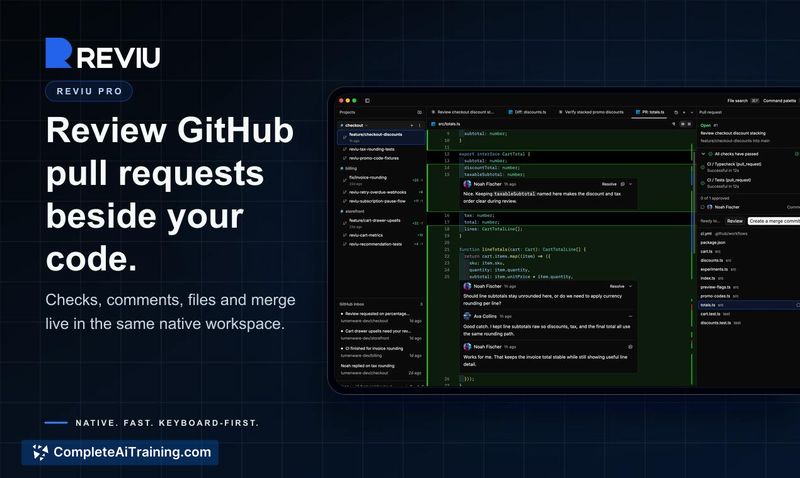Click the previous-change arrow in diff toolbar
The image size is (800, 478).
tap(673, 124)
